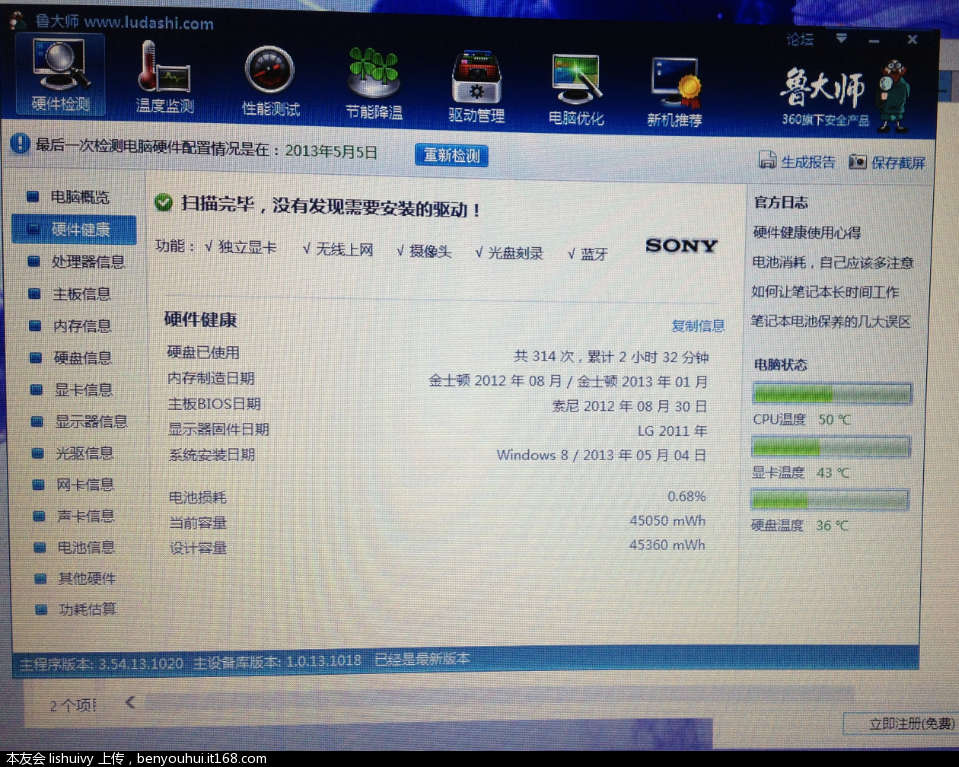Click the 索尼 2012 年 08 月 30 日 BIOS date
The height and width of the screenshot is (767, 959).
(629, 406)
